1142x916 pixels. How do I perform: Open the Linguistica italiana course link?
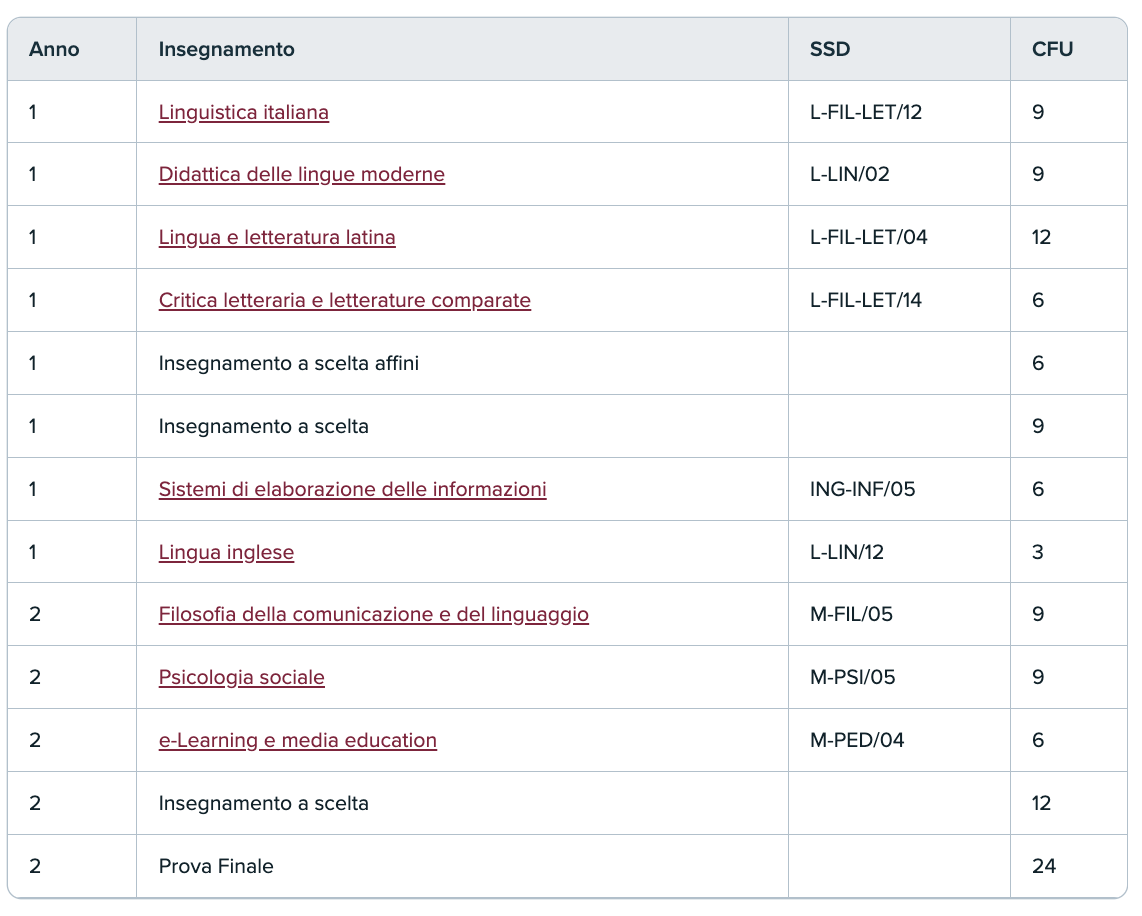click(243, 112)
